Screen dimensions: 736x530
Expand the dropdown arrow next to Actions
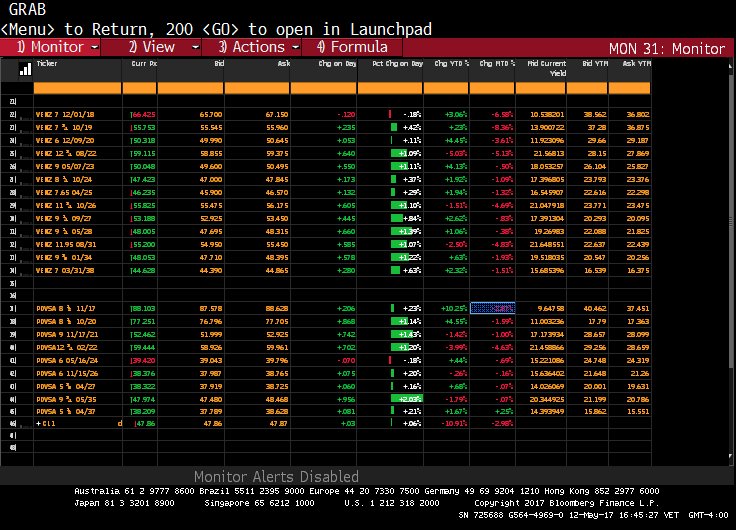pyautogui.click(x=296, y=47)
